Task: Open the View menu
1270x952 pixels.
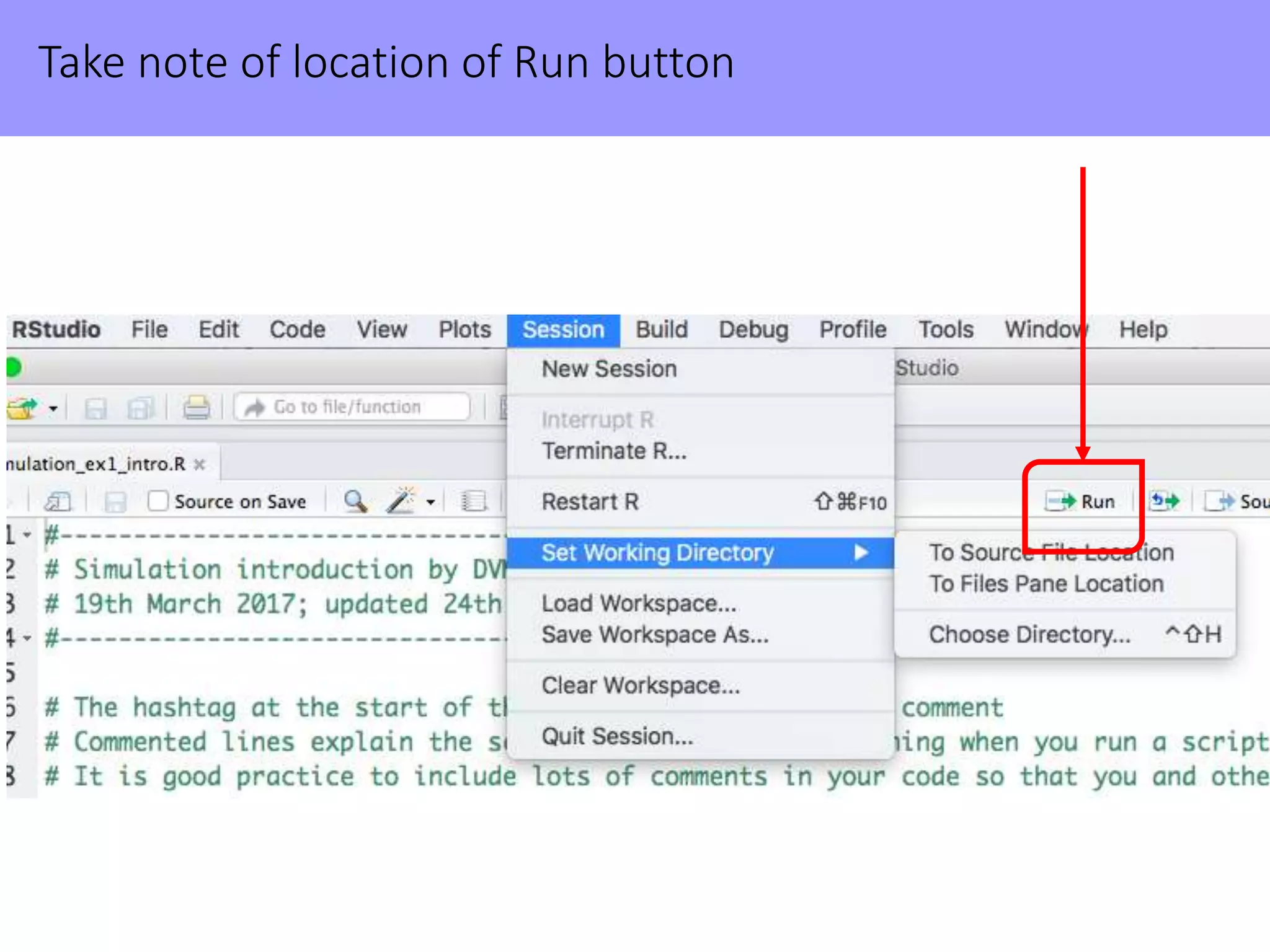Action: [x=382, y=330]
